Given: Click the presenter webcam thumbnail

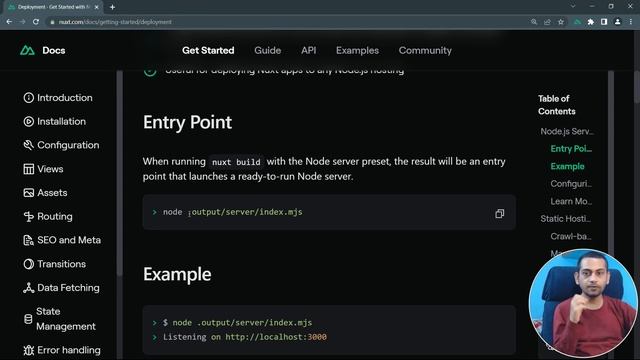Looking at the screenshot, I should pyautogui.click(x=583, y=304).
